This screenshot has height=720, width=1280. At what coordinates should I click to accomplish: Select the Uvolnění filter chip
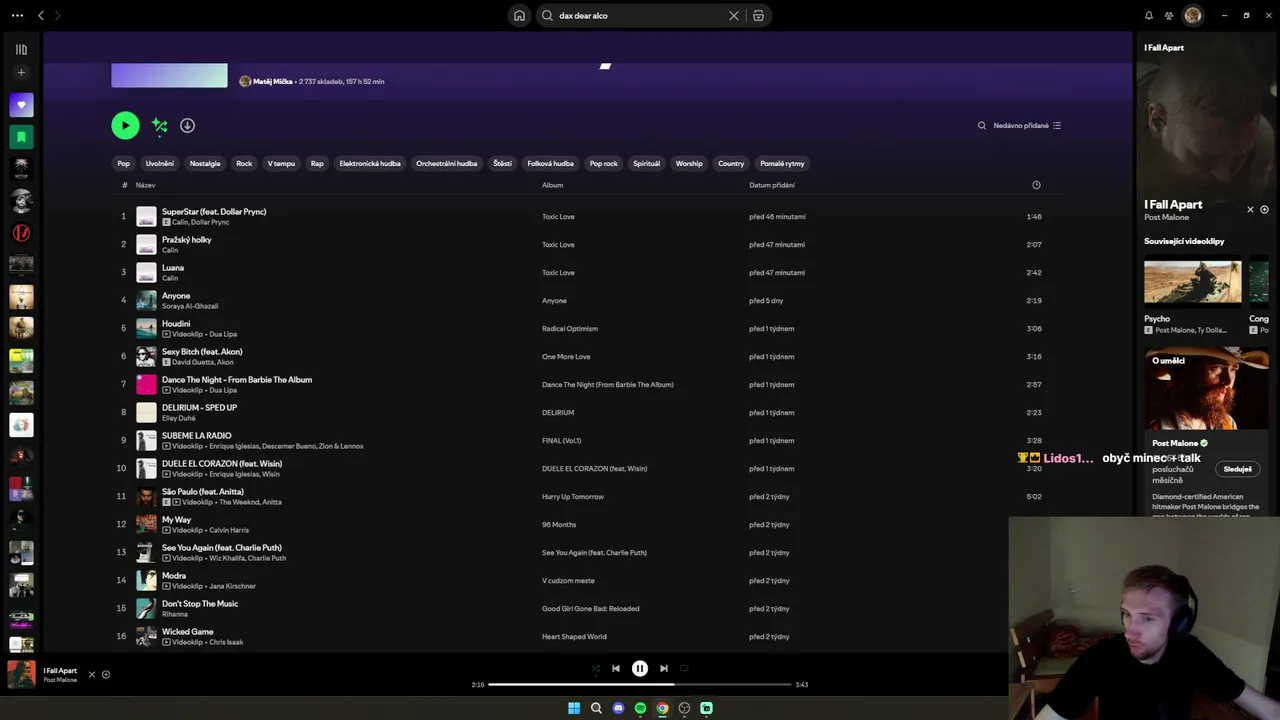coord(160,163)
